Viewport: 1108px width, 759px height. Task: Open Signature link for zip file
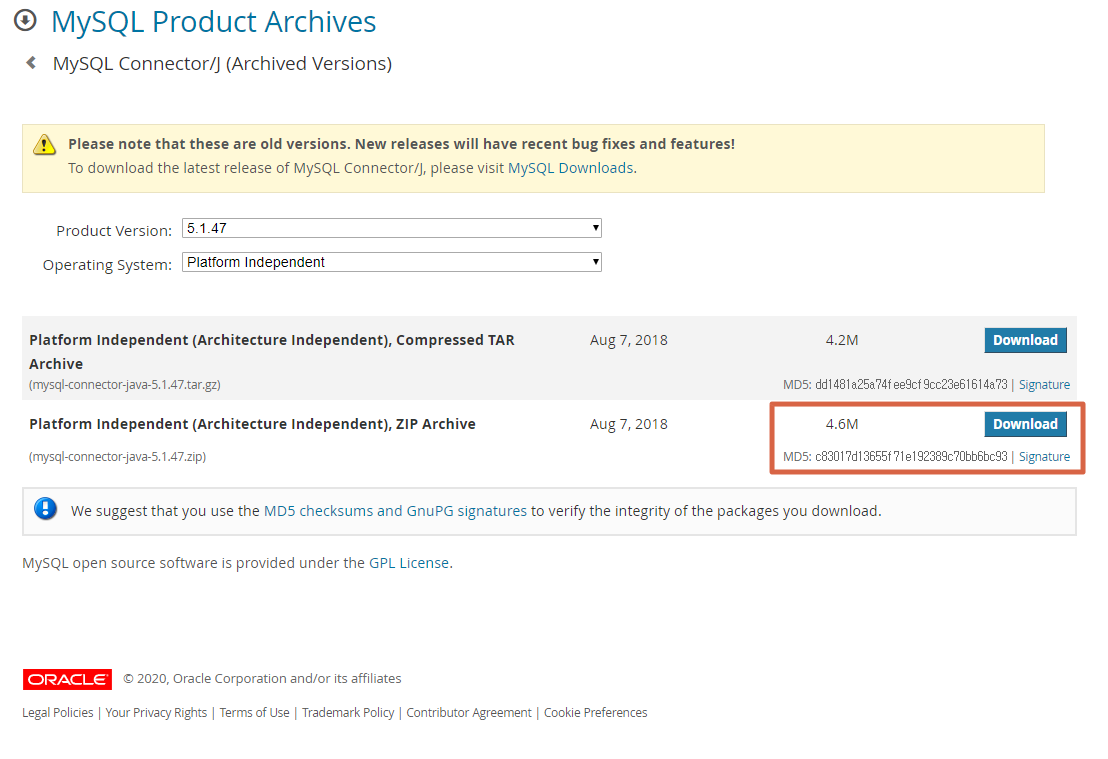tap(1044, 457)
